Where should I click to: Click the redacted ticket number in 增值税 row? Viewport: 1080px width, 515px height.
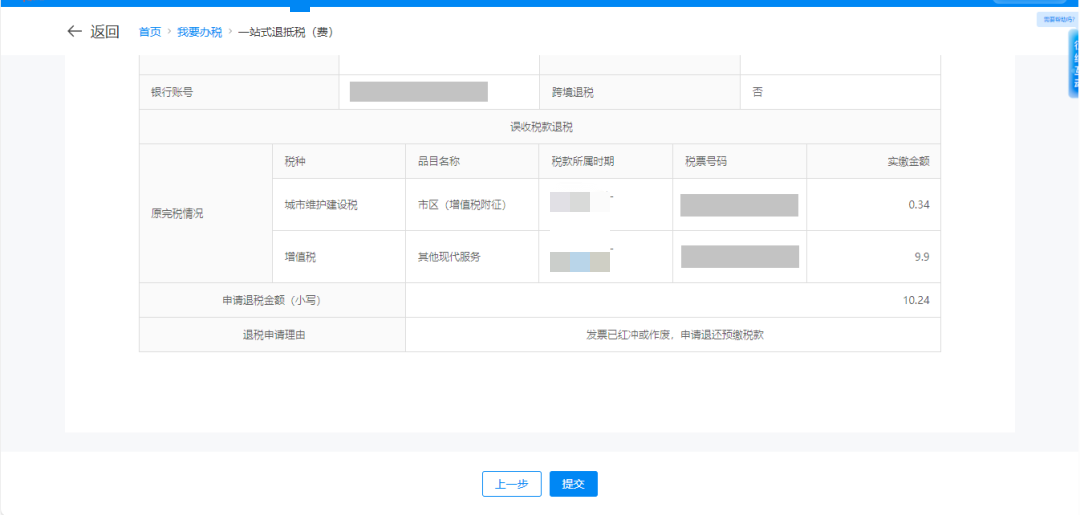pyautogui.click(x=740, y=256)
